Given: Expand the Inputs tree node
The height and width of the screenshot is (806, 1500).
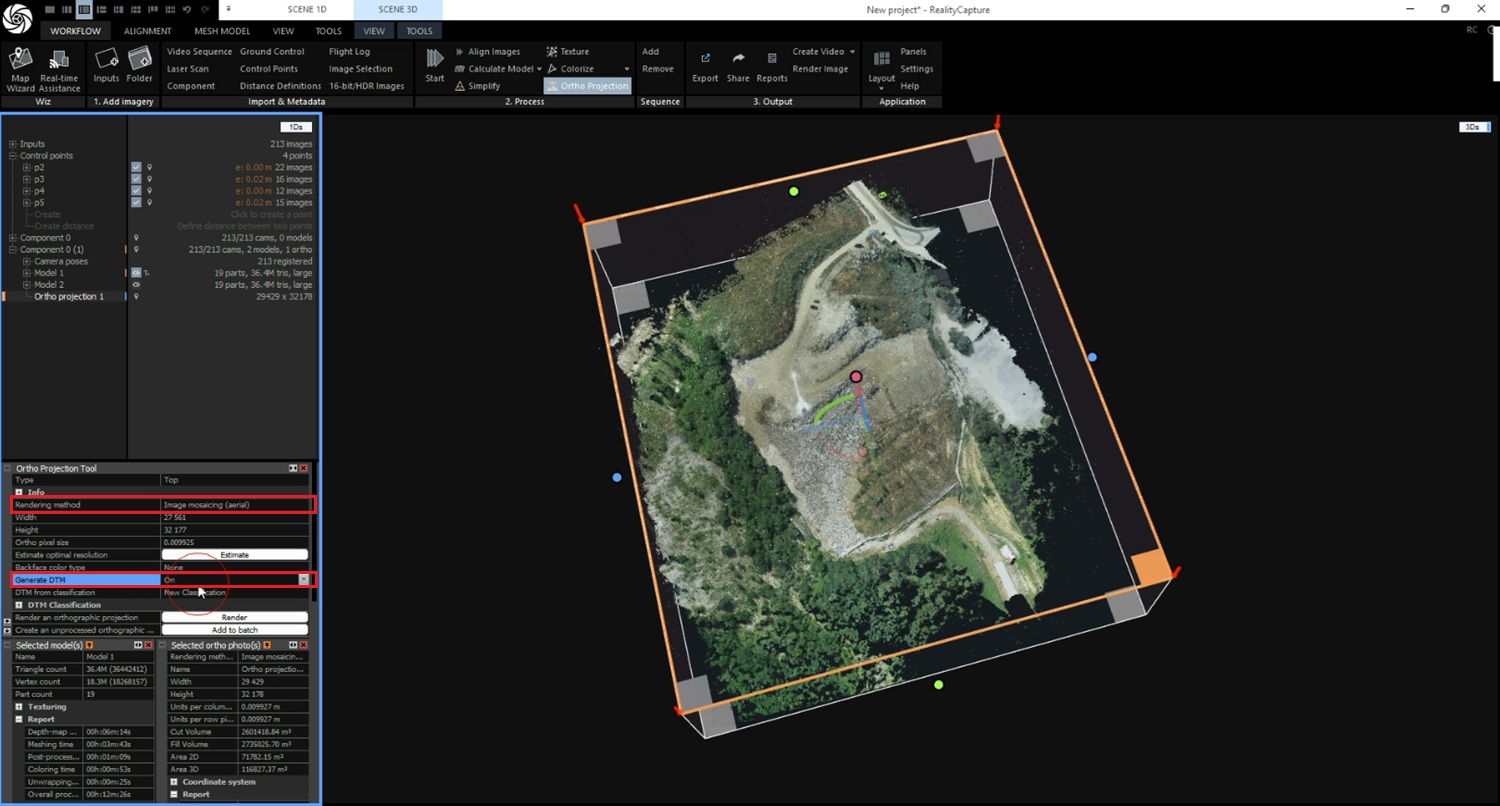Looking at the screenshot, I should point(13,144).
